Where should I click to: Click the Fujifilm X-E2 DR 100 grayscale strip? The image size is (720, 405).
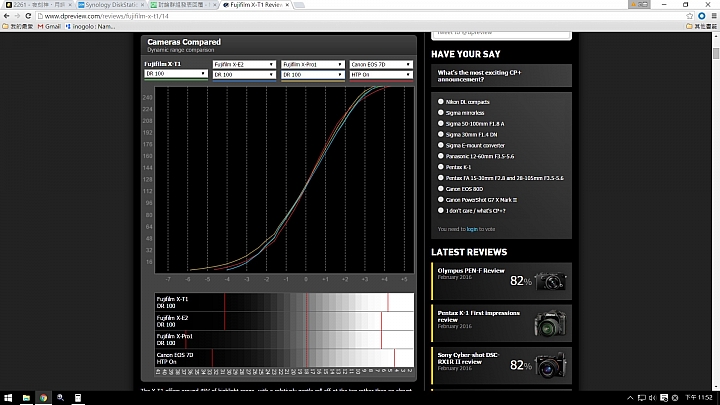click(x=284, y=321)
